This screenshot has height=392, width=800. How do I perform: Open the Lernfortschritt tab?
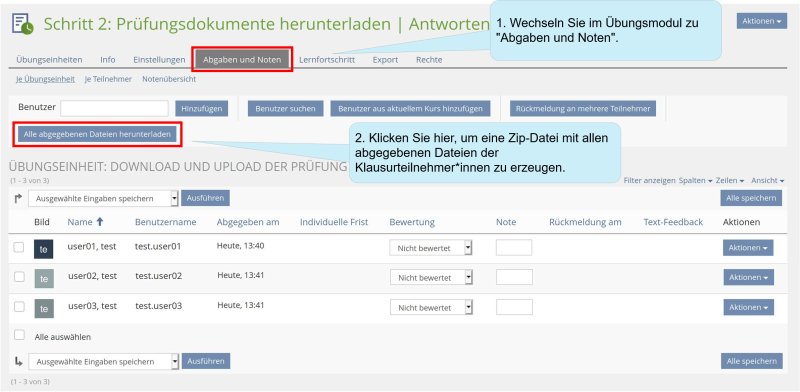click(x=327, y=60)
